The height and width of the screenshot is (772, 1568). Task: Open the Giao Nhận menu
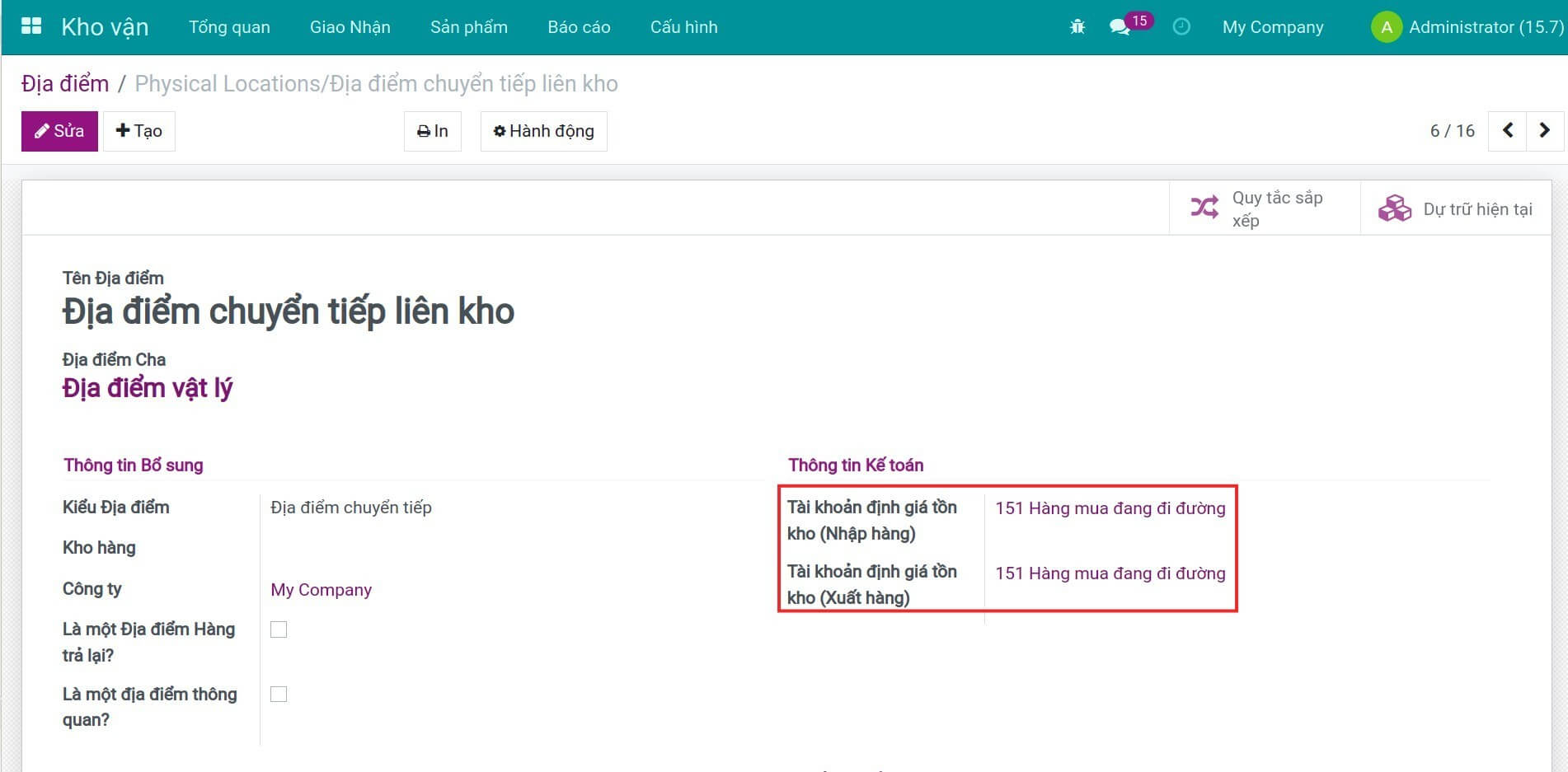(x=350, y=27)
